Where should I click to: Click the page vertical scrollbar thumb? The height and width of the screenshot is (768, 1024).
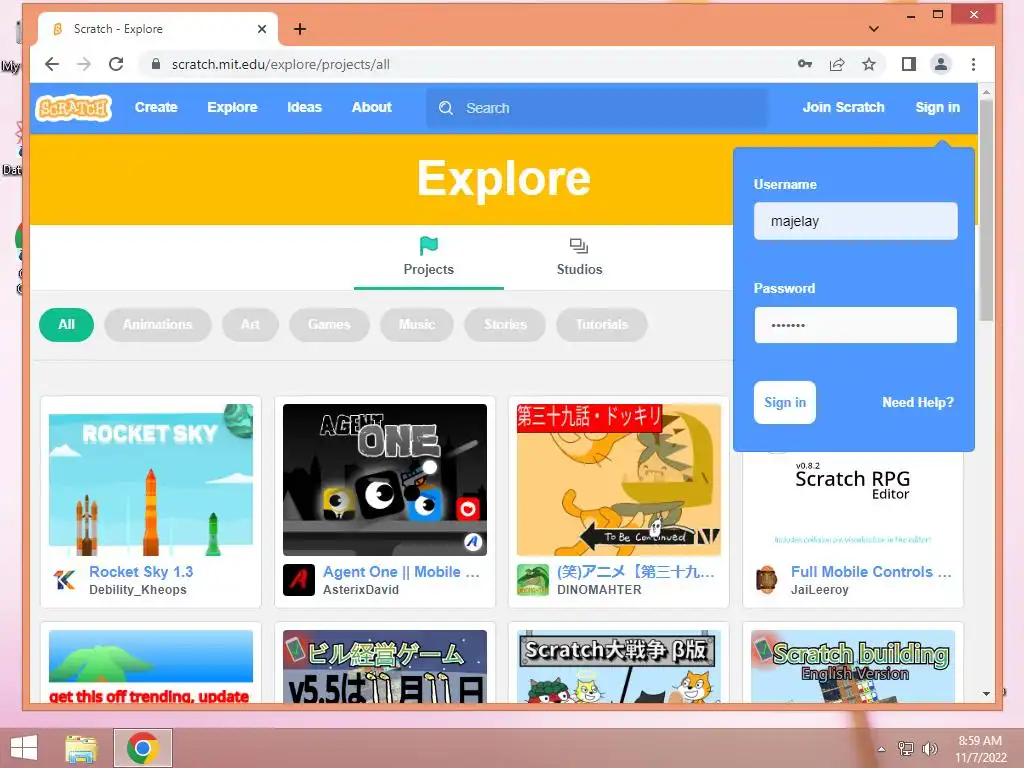coord(986,210)
